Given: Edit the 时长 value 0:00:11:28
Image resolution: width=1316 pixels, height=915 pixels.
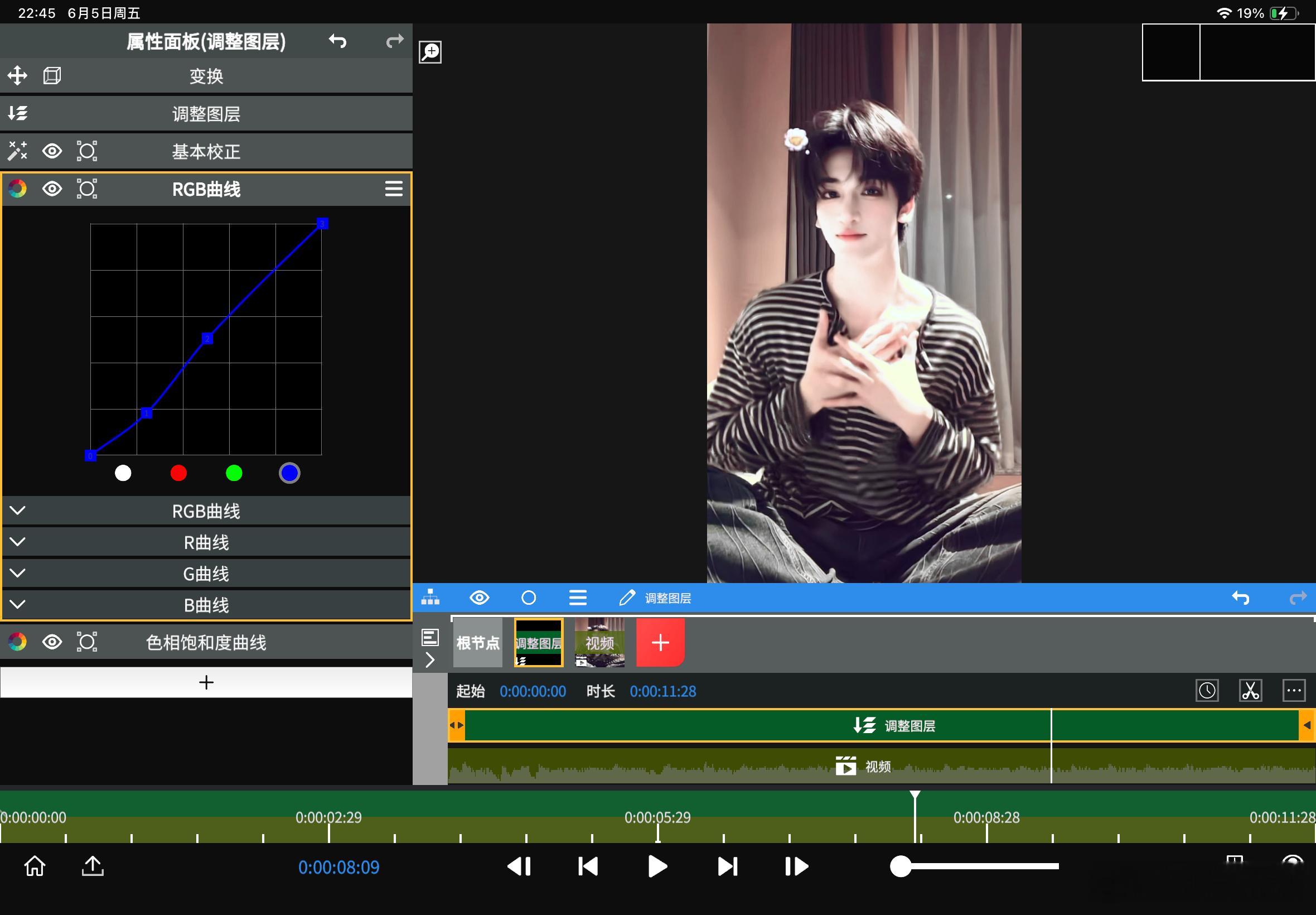Looking at the screenshot, I should pyautogui.click(x=663, y=691).
